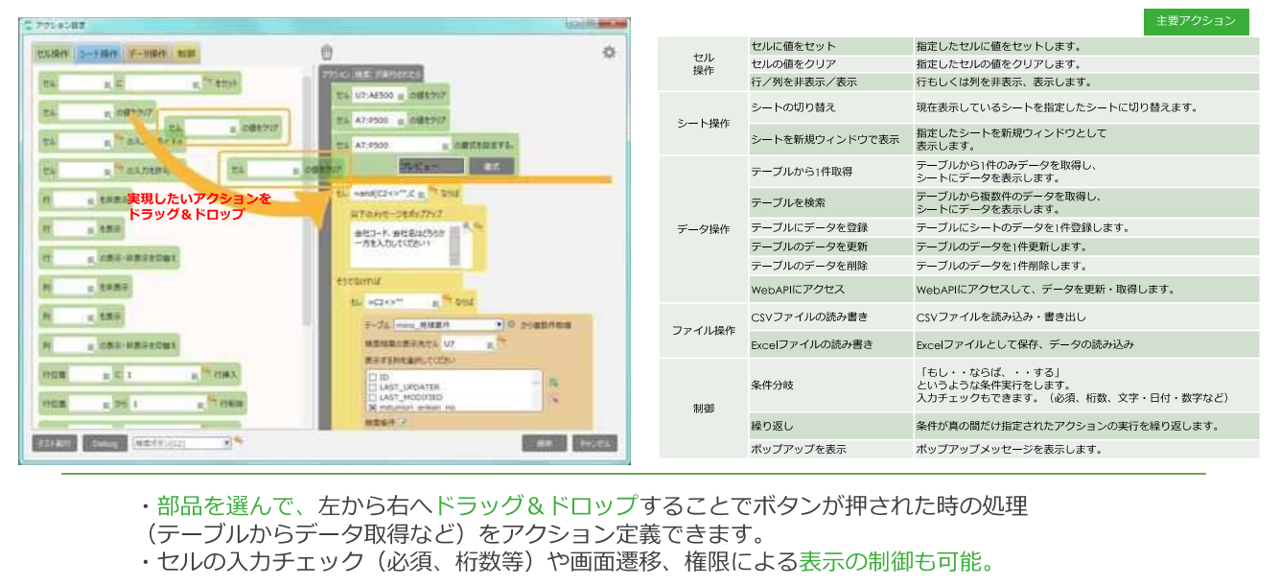The height and width of the screenshot is (586, 1280).
Task: Click the first field of the 行挿入 block
Action: tap(90, 374)
